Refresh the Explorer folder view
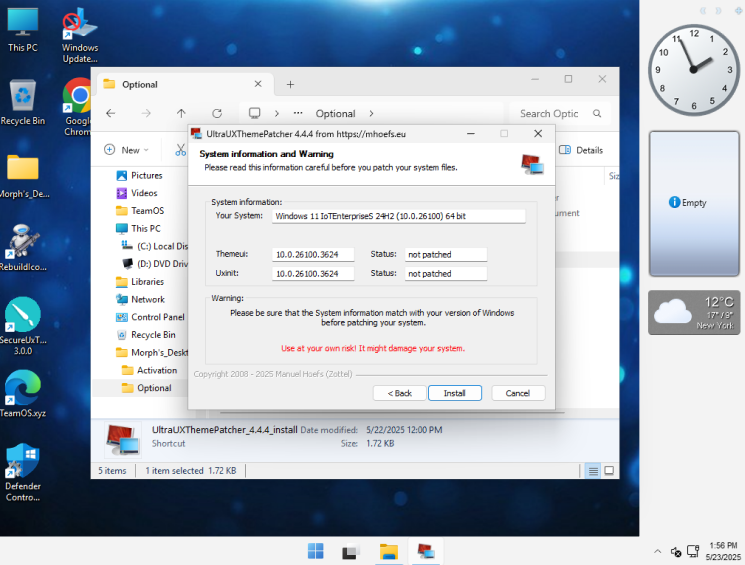The height and width of the screenshot is (565, 745). (217, 113)
